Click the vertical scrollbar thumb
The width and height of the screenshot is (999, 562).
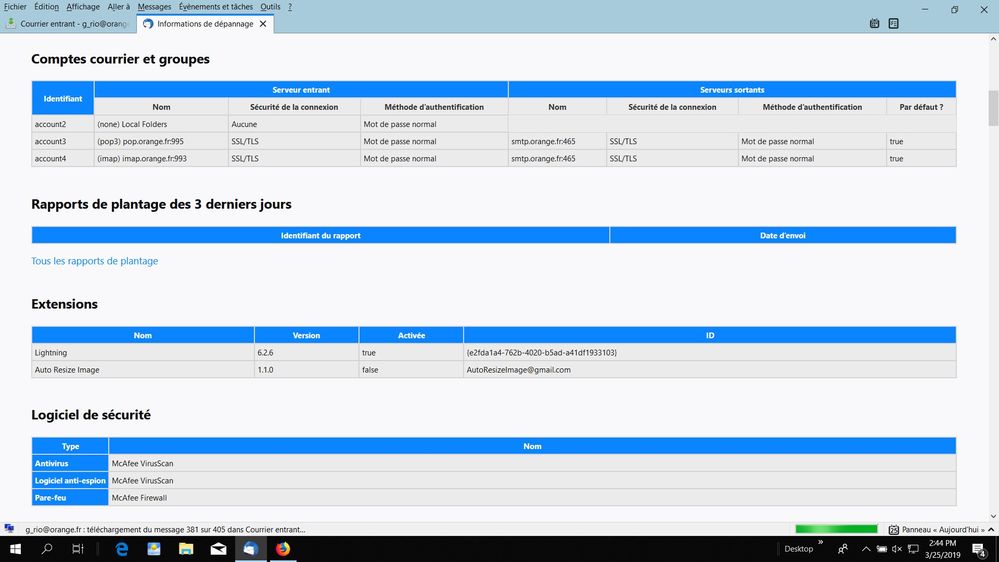click(993, 108)
